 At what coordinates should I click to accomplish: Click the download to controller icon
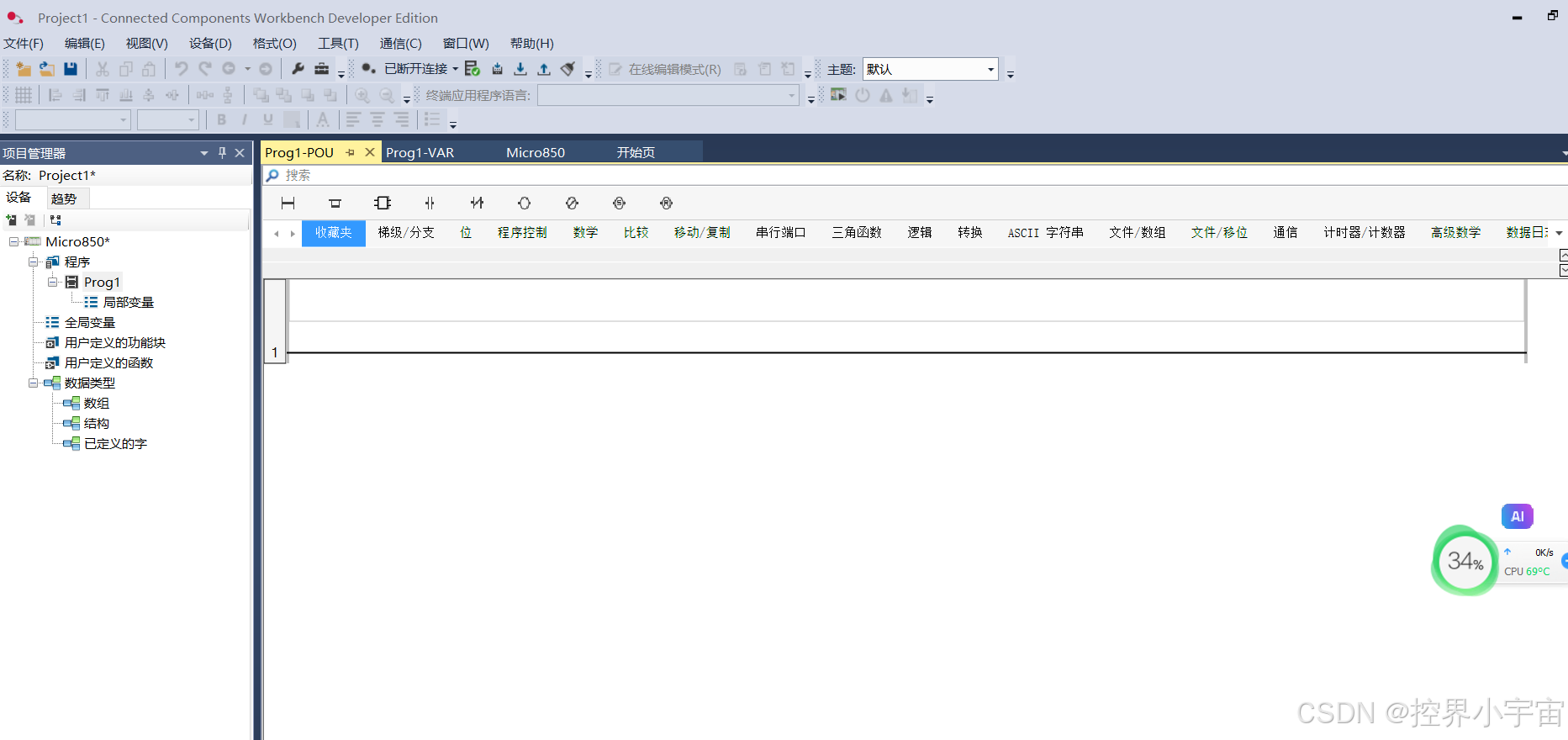coord(520,69)
